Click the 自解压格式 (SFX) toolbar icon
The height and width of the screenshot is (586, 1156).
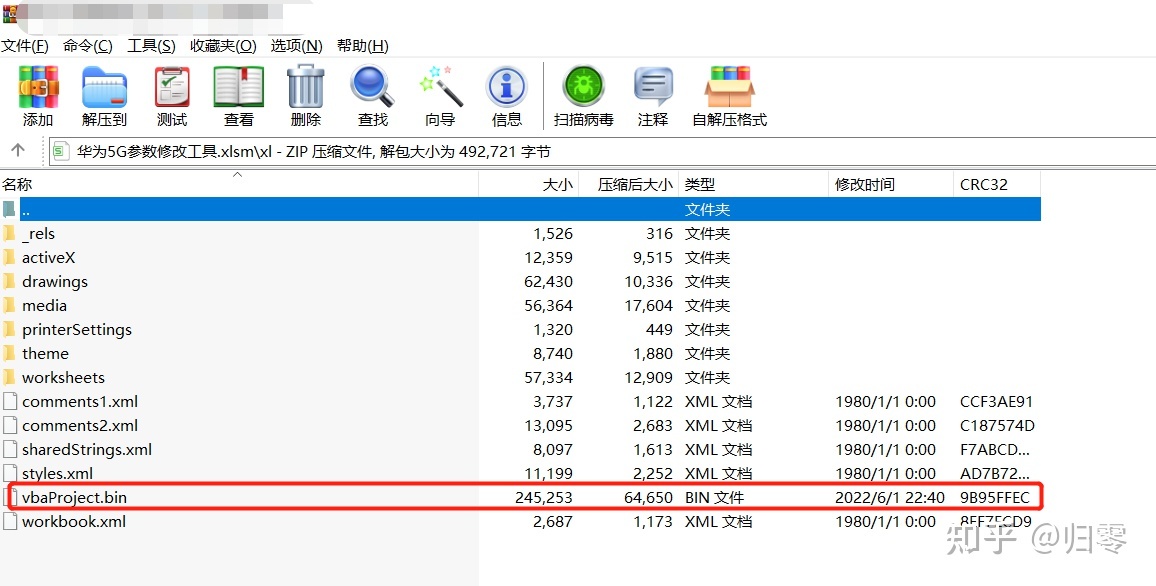(729, 87)
